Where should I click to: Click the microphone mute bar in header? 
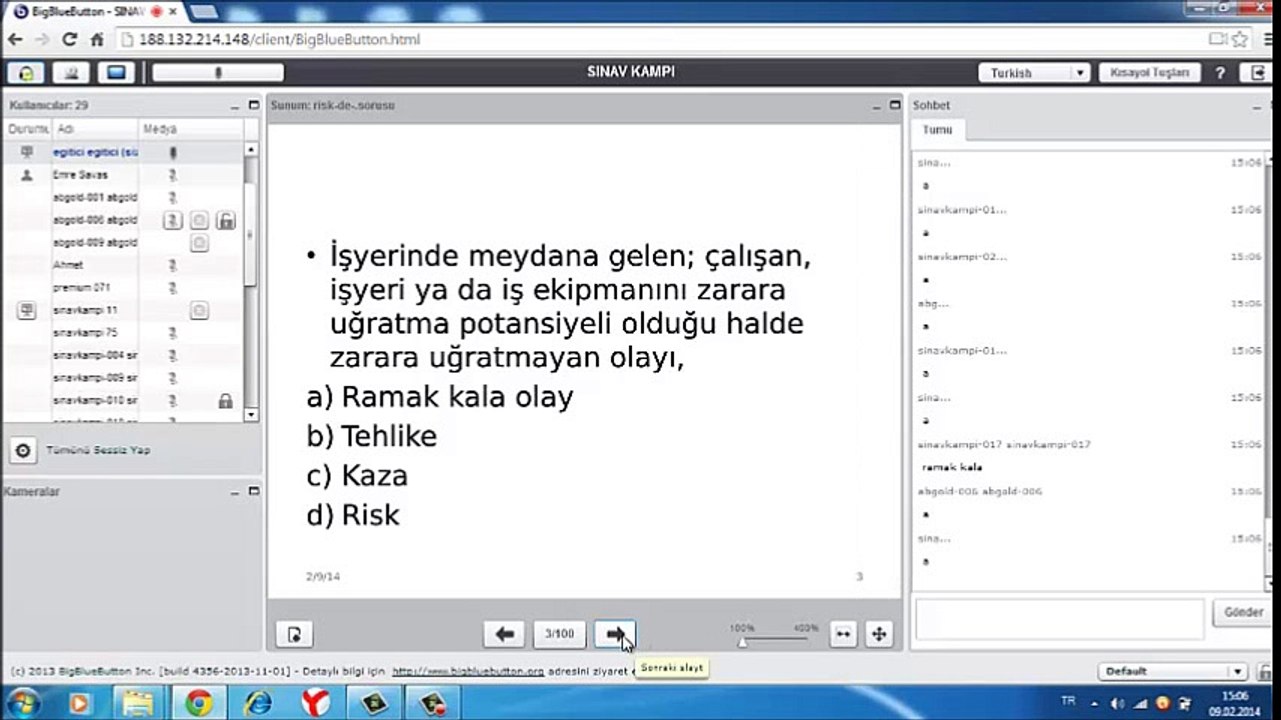[218, 73]
